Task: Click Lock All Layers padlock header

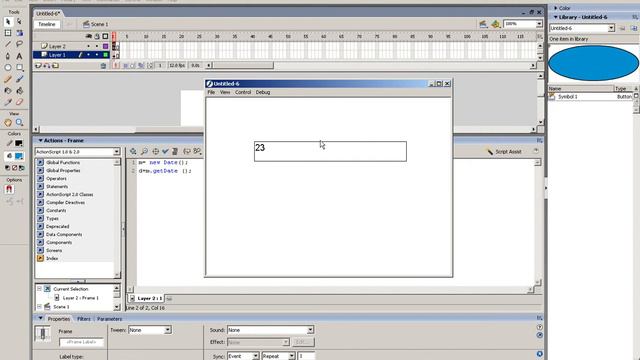Action: coord(97,37)
